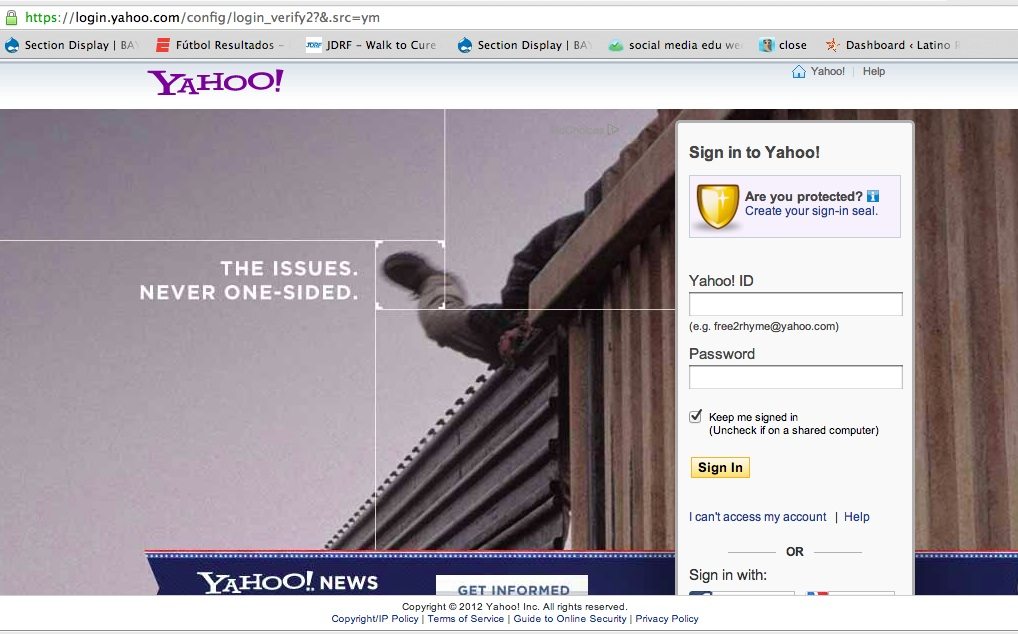Click the Yahoo! home house icon
The height and width of the screenshot is (634, 1018).
pos(799,71)
